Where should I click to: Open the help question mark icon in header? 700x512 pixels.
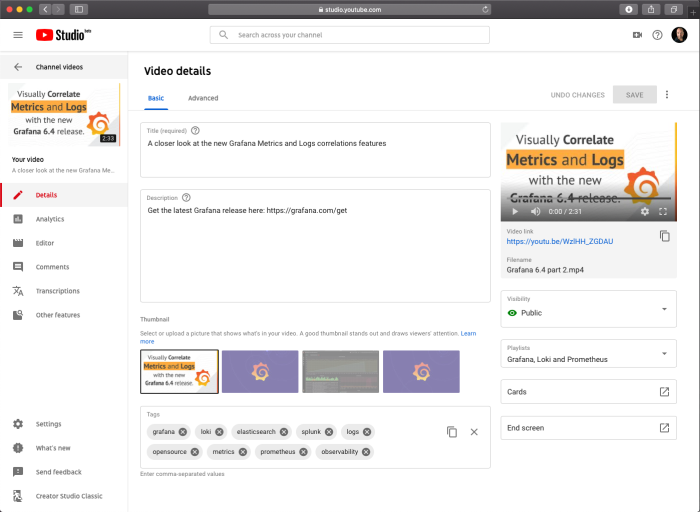[657, 35]
